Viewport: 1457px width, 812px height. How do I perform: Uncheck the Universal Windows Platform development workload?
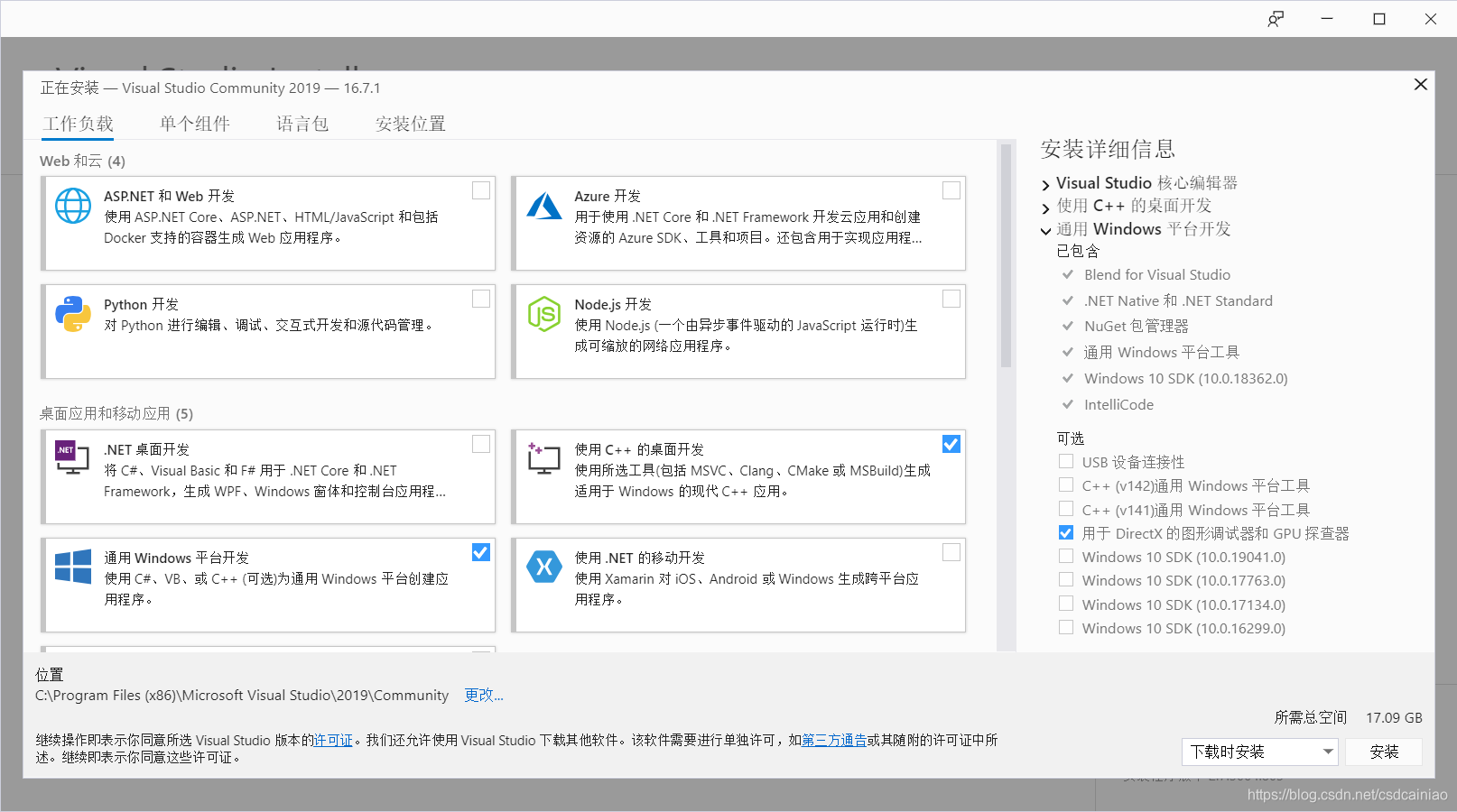coord(481,552)
